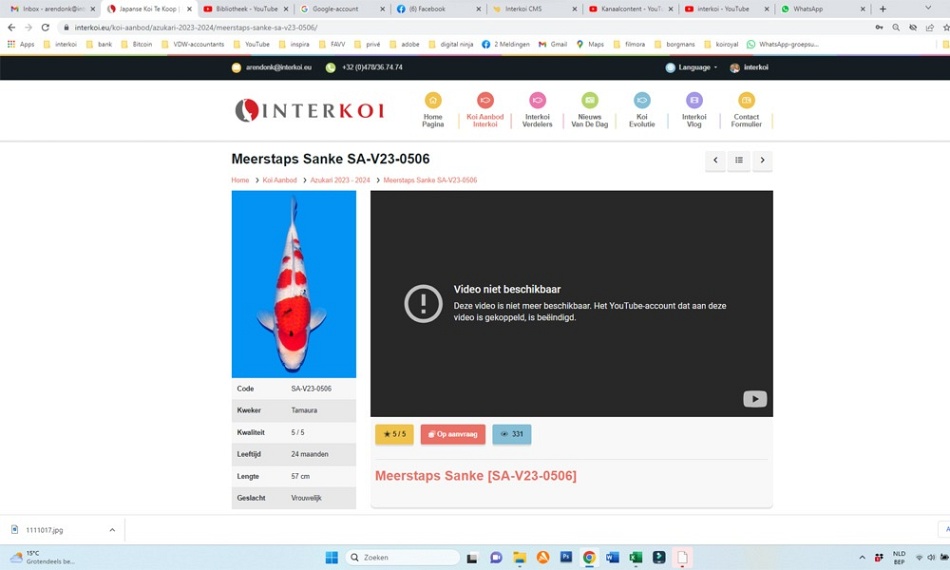Open the 1111017.jpg downloaded file
The width and height of the screenshot is (950, 570).
coord(44,530)
